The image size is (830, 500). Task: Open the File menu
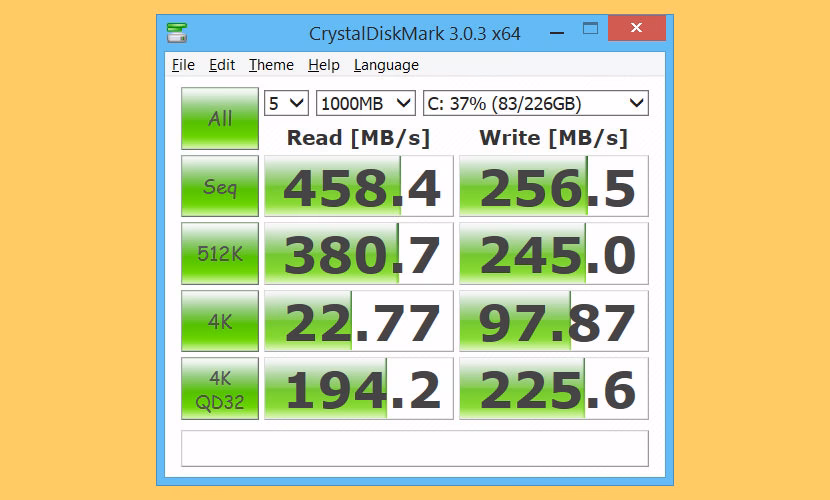183,65
